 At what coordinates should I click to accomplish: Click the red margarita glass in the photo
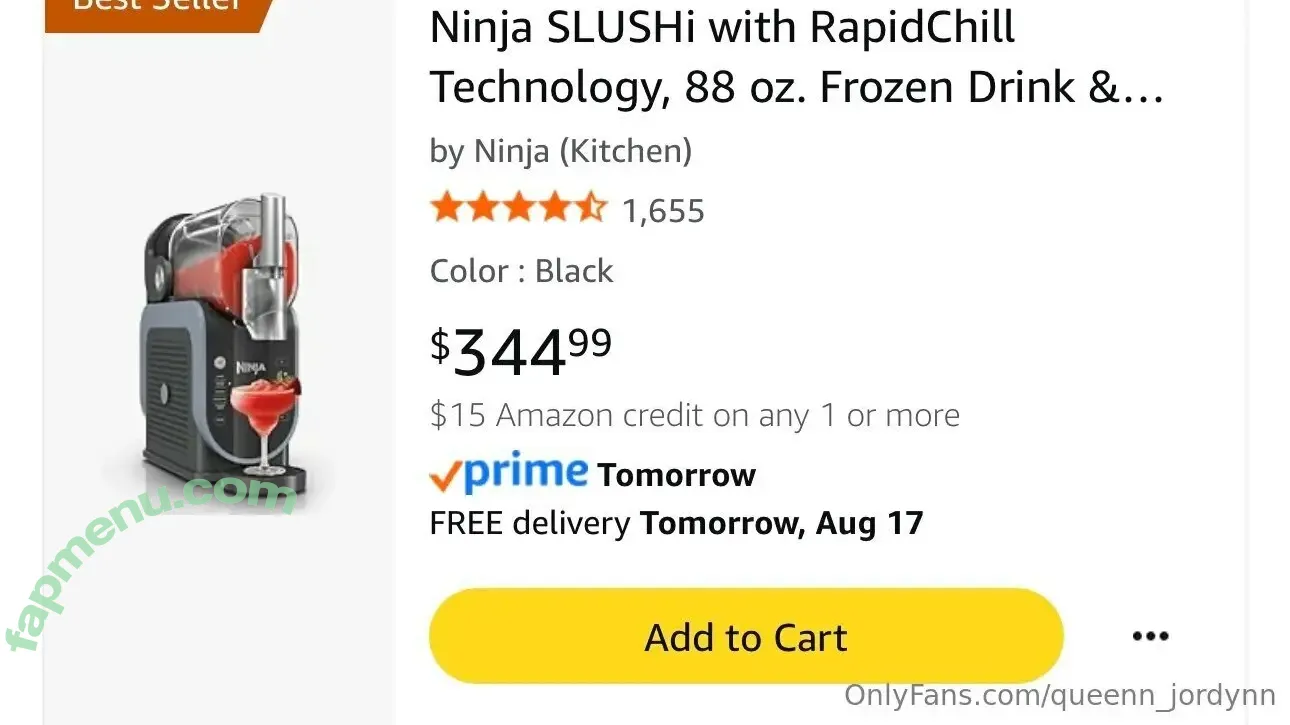coord(261,410)
